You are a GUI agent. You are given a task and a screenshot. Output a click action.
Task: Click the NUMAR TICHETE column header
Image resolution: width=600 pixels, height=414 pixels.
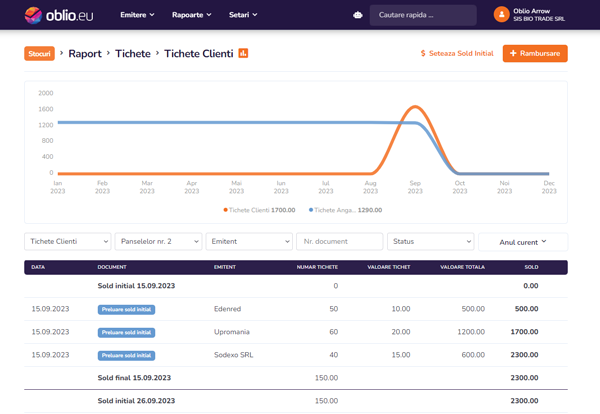click(x=317, y=267)
